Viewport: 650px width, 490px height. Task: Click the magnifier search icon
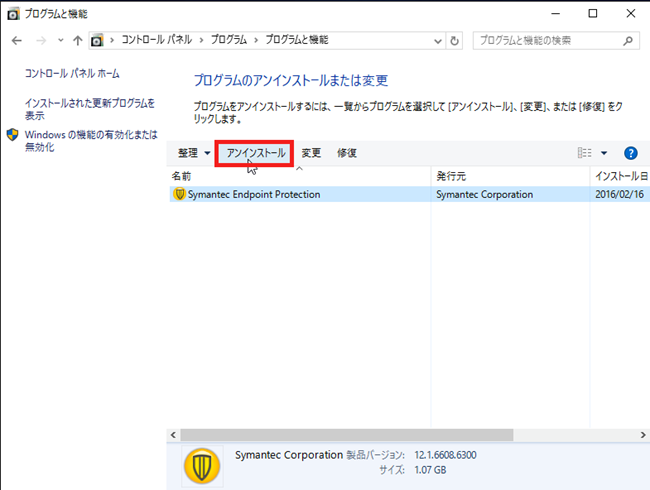pos(628,41)
